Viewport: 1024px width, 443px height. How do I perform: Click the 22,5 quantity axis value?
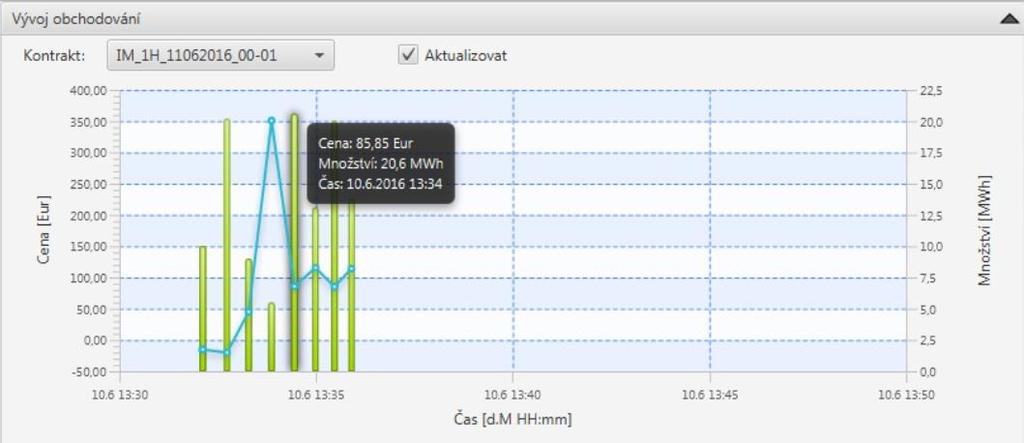click(931, 91)
